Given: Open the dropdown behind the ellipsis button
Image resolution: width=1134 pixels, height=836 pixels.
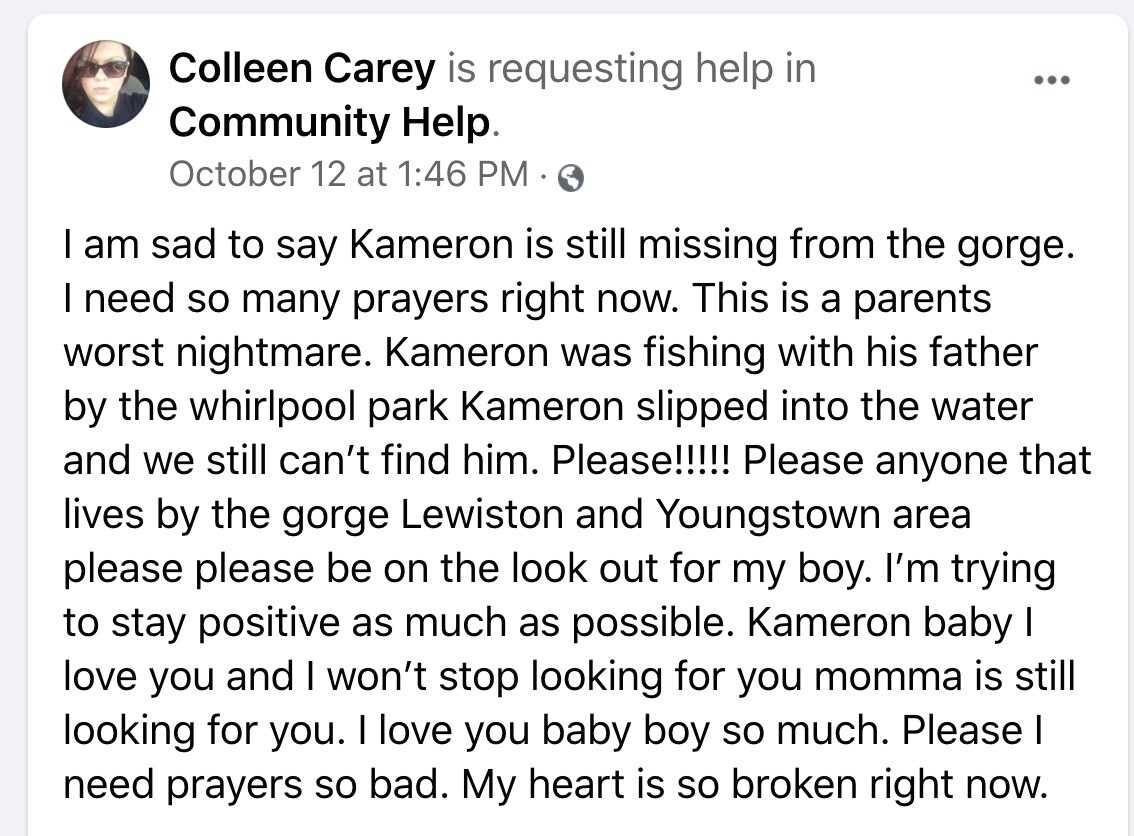Looking at the screenshot, I should coord(1053,79).
